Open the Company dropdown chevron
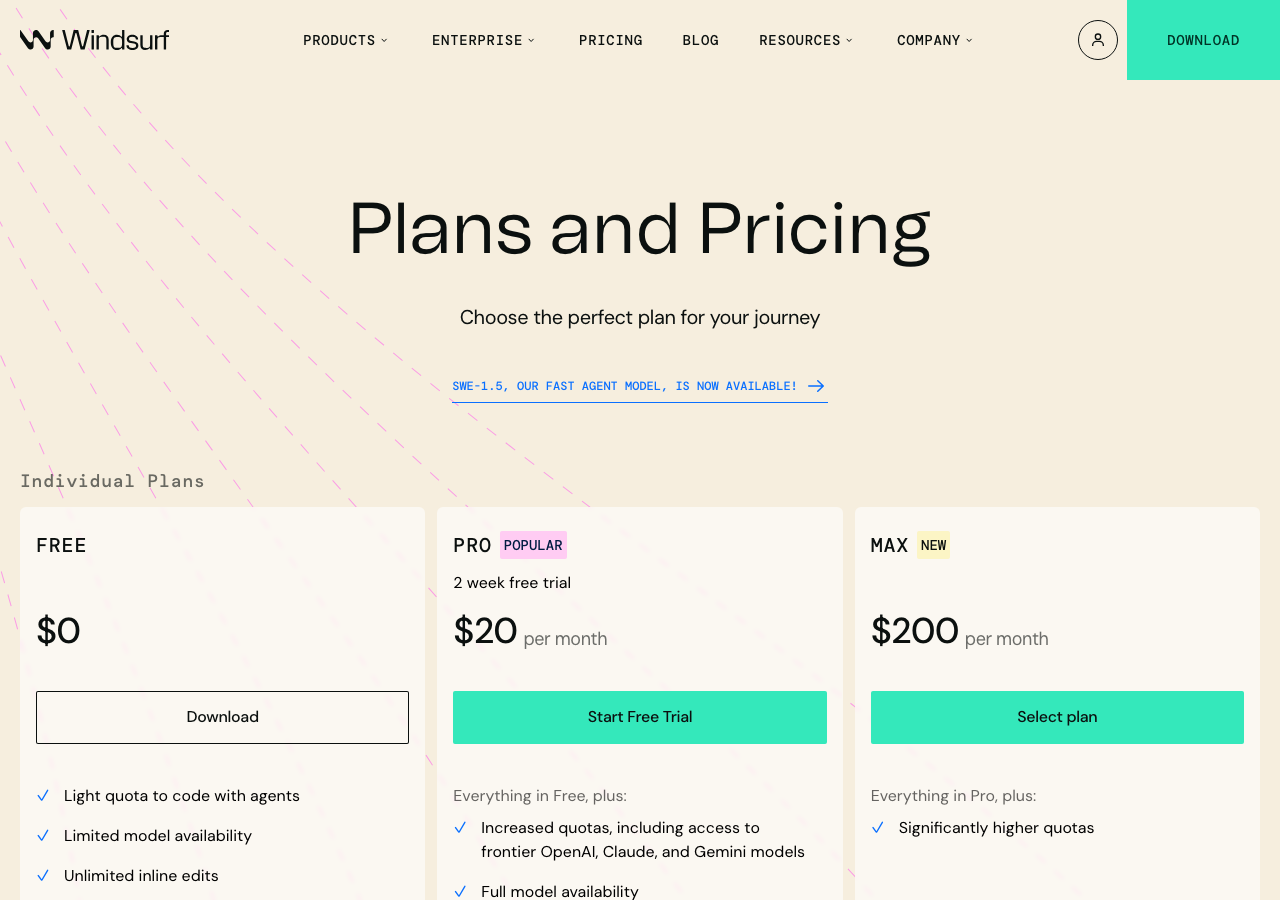1280x900 pixels. pos(969,40)
